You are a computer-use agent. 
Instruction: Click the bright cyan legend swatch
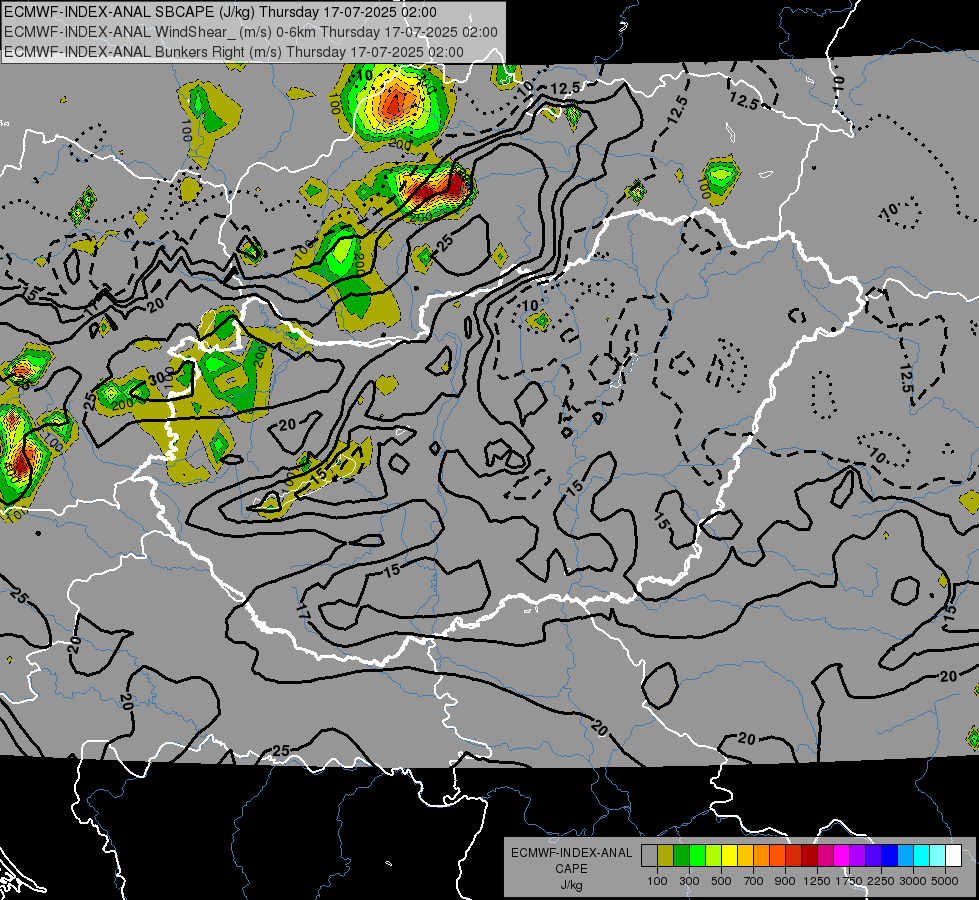(x=922, y=856)
